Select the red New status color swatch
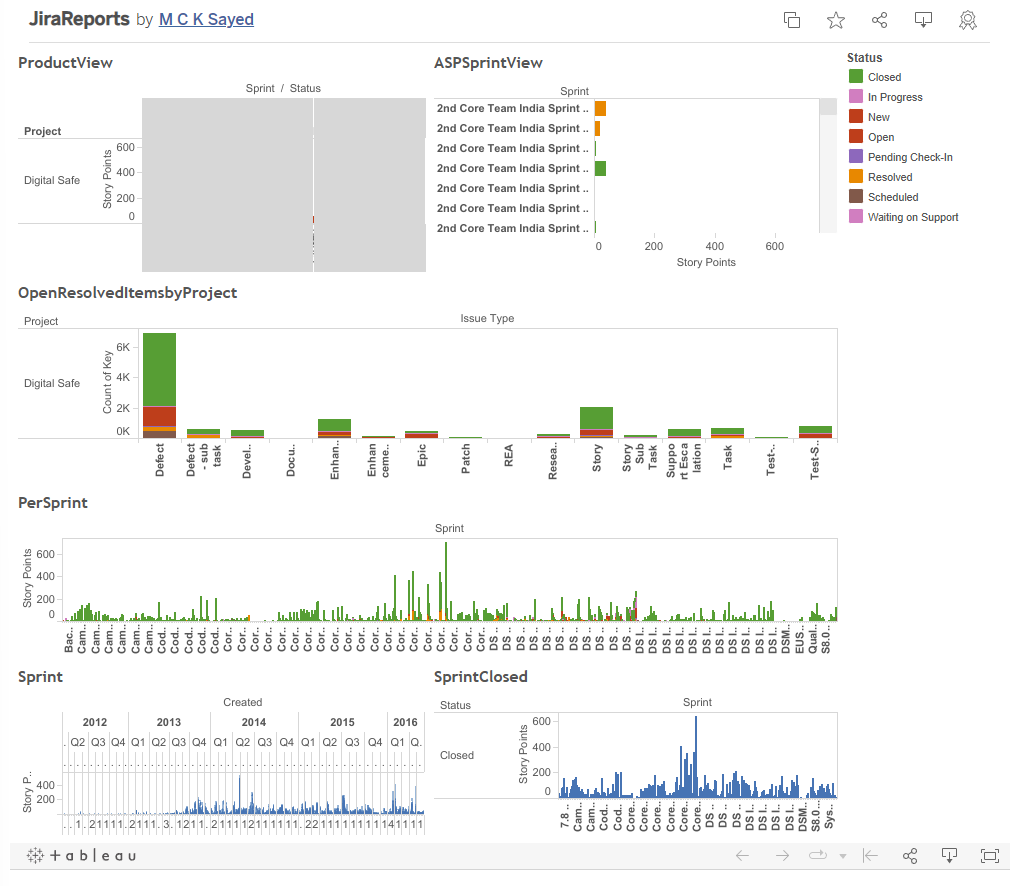The image size is (1028, 886). 854,117
